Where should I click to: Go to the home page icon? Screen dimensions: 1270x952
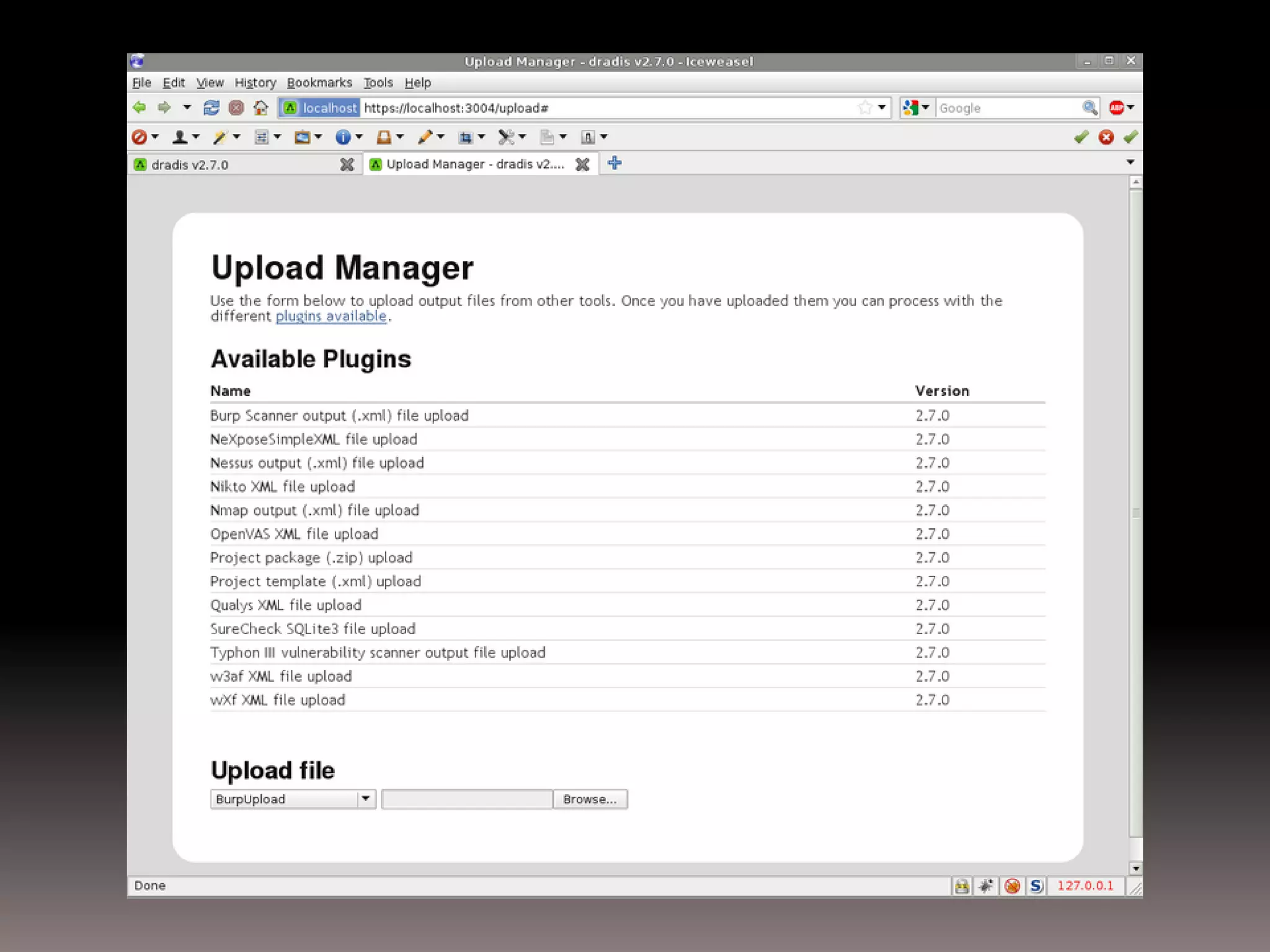pos(261,108)
